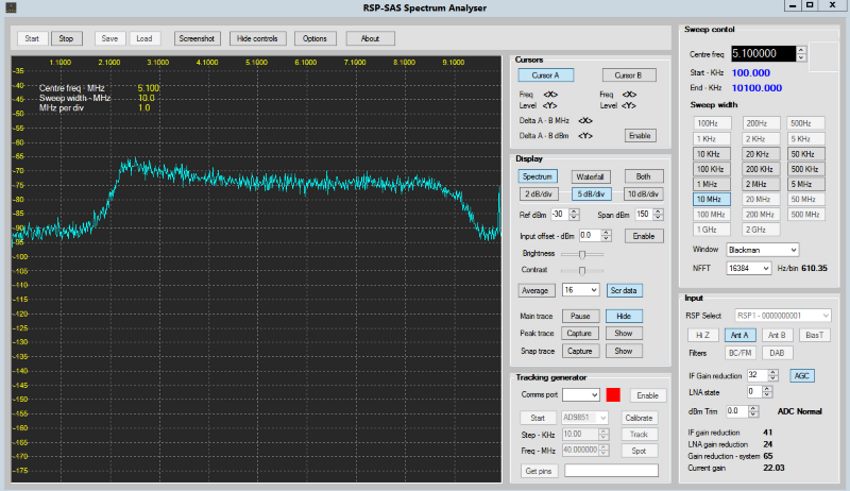Image resolution: width=850 pixels, height=491 pixels.
Task: Open the RSP Select dropdown
Action: tap(783, 315)
